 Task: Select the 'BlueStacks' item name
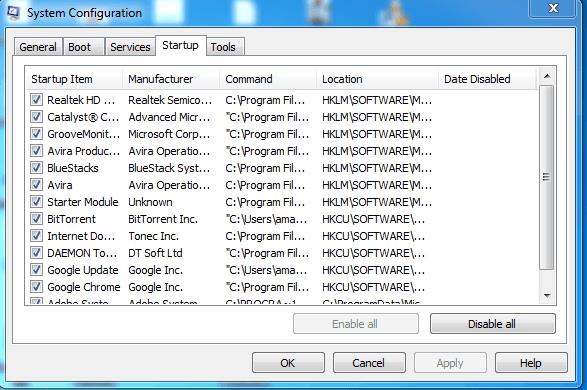pyautogui.click(x=73, y=168)
